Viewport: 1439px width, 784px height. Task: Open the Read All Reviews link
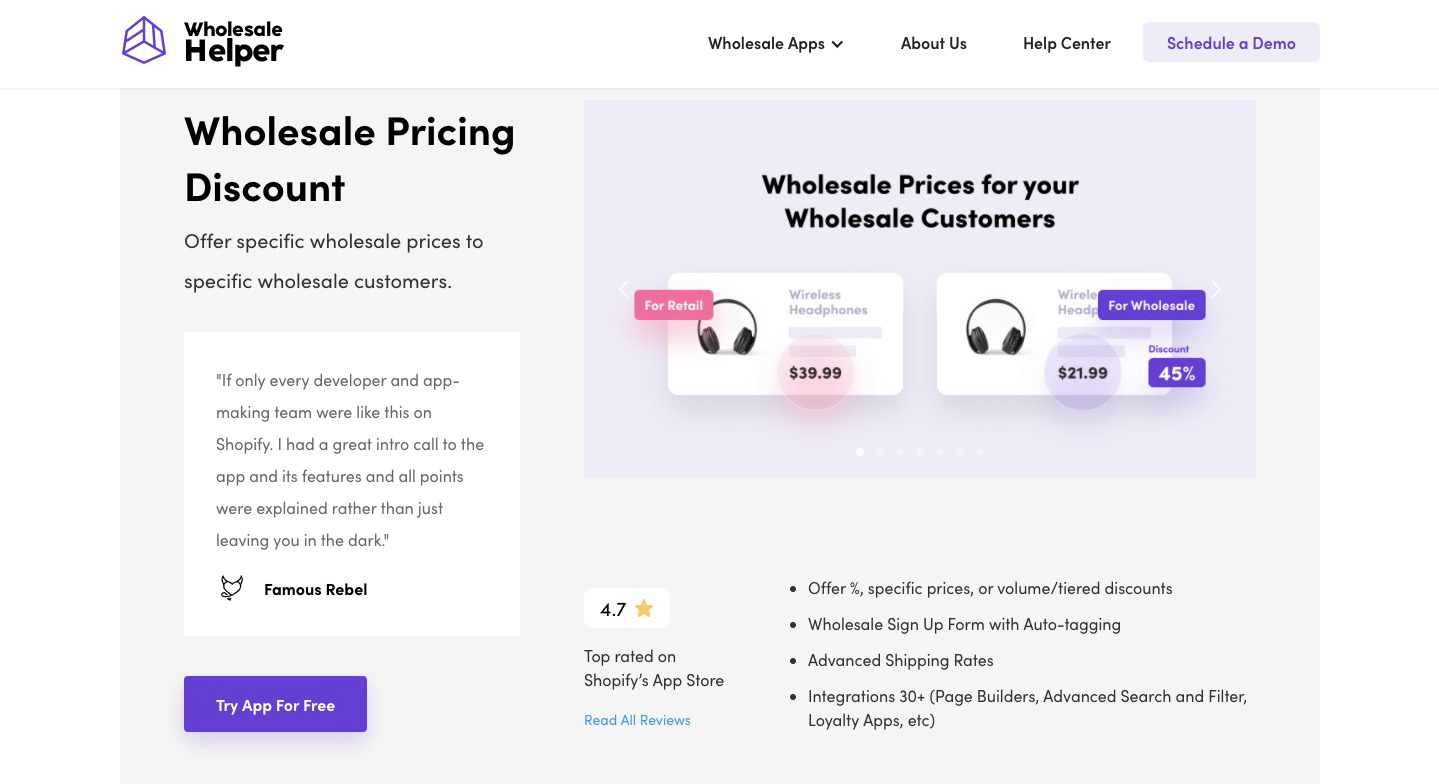tap(637, 720)
